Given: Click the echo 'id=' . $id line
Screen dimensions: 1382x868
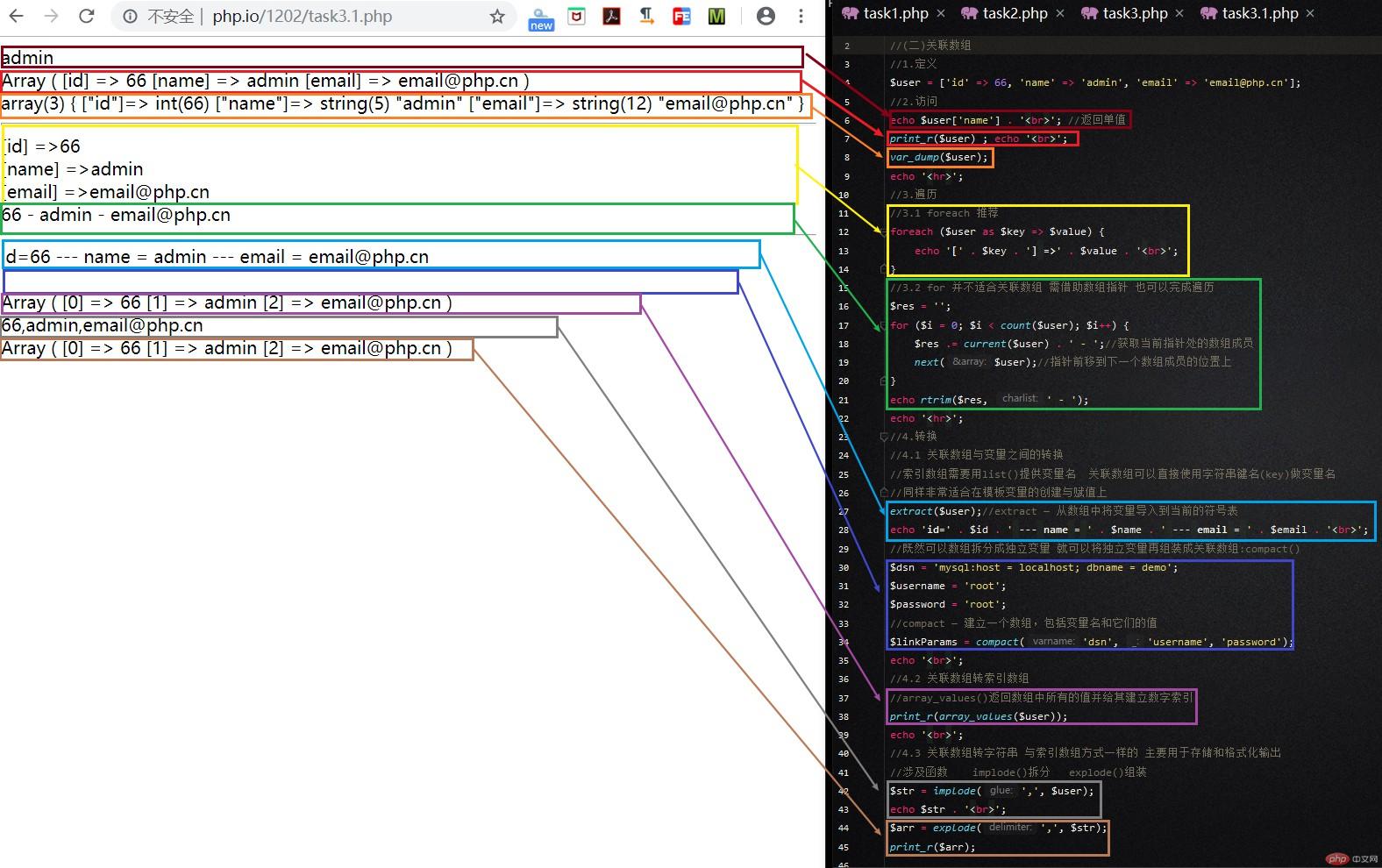Looking at the screenshot, I should (1129, 530).
